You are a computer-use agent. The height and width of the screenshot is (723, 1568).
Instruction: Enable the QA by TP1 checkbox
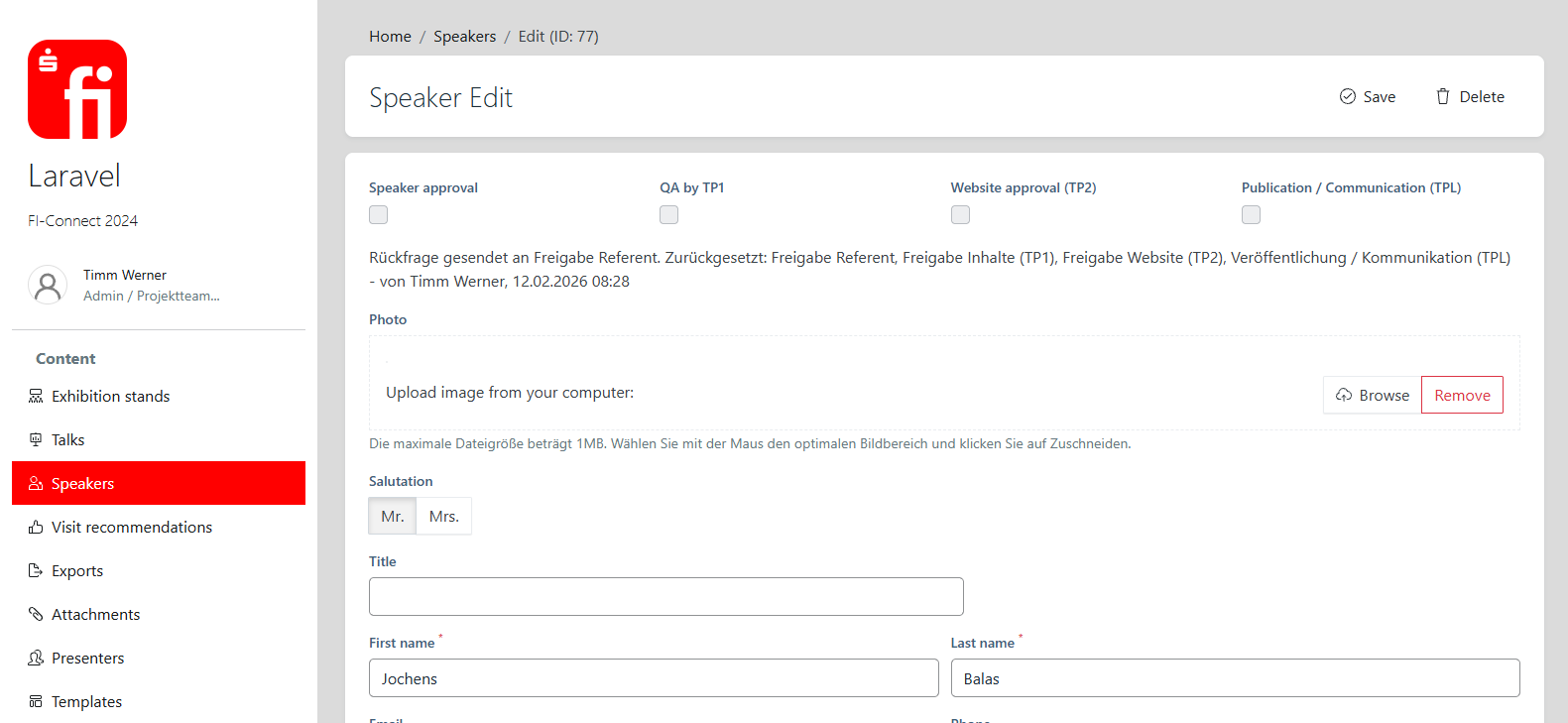tap(668, 215)
